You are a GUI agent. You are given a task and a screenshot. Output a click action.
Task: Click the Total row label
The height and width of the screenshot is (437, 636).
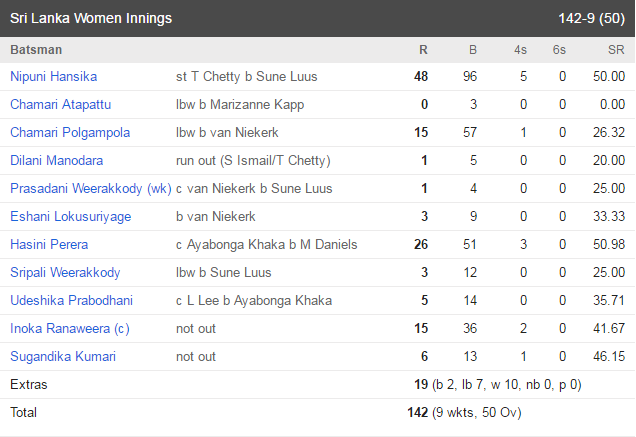tap(24, 412)
